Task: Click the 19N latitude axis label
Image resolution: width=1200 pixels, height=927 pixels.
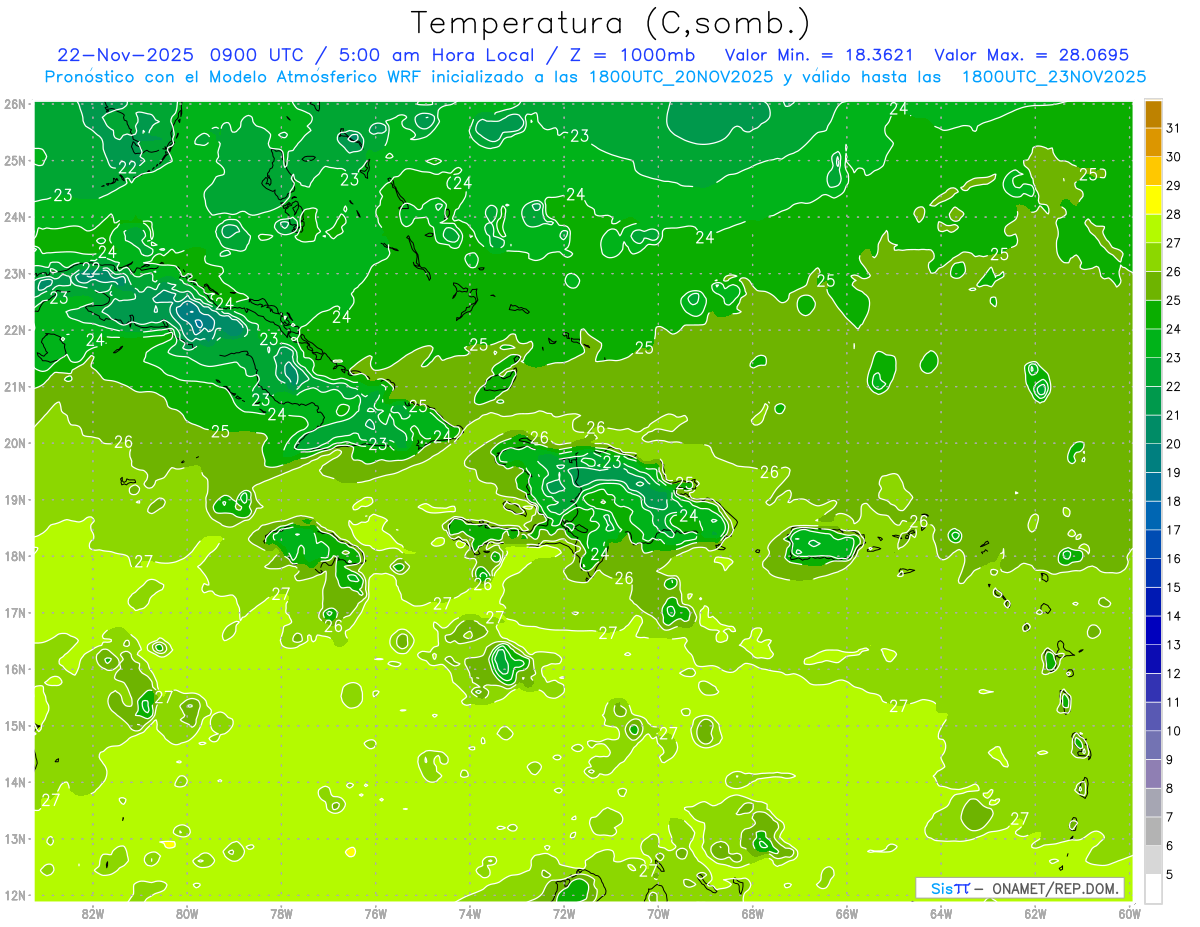Action: [x=16, y=500]
